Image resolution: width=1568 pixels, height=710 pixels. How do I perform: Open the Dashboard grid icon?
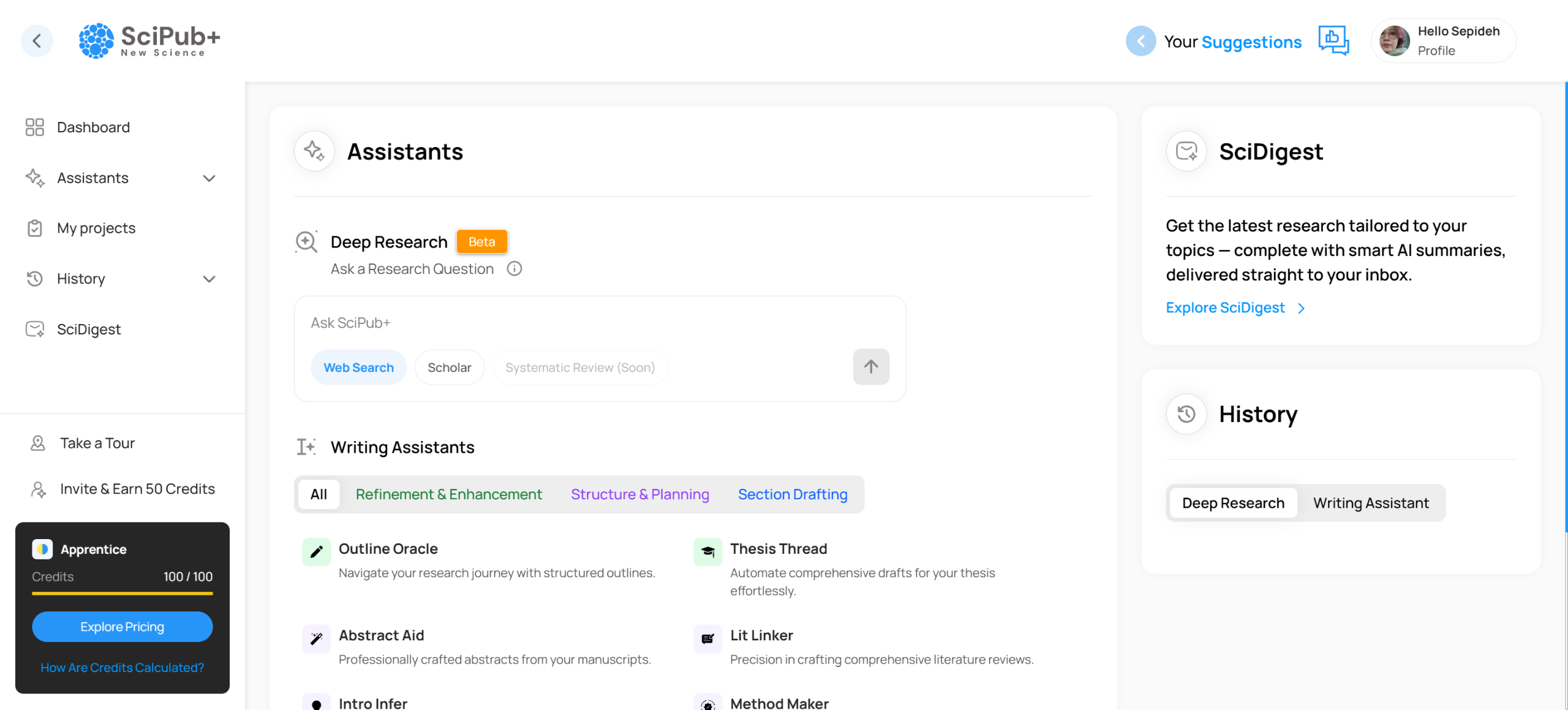tap(35, 127)
